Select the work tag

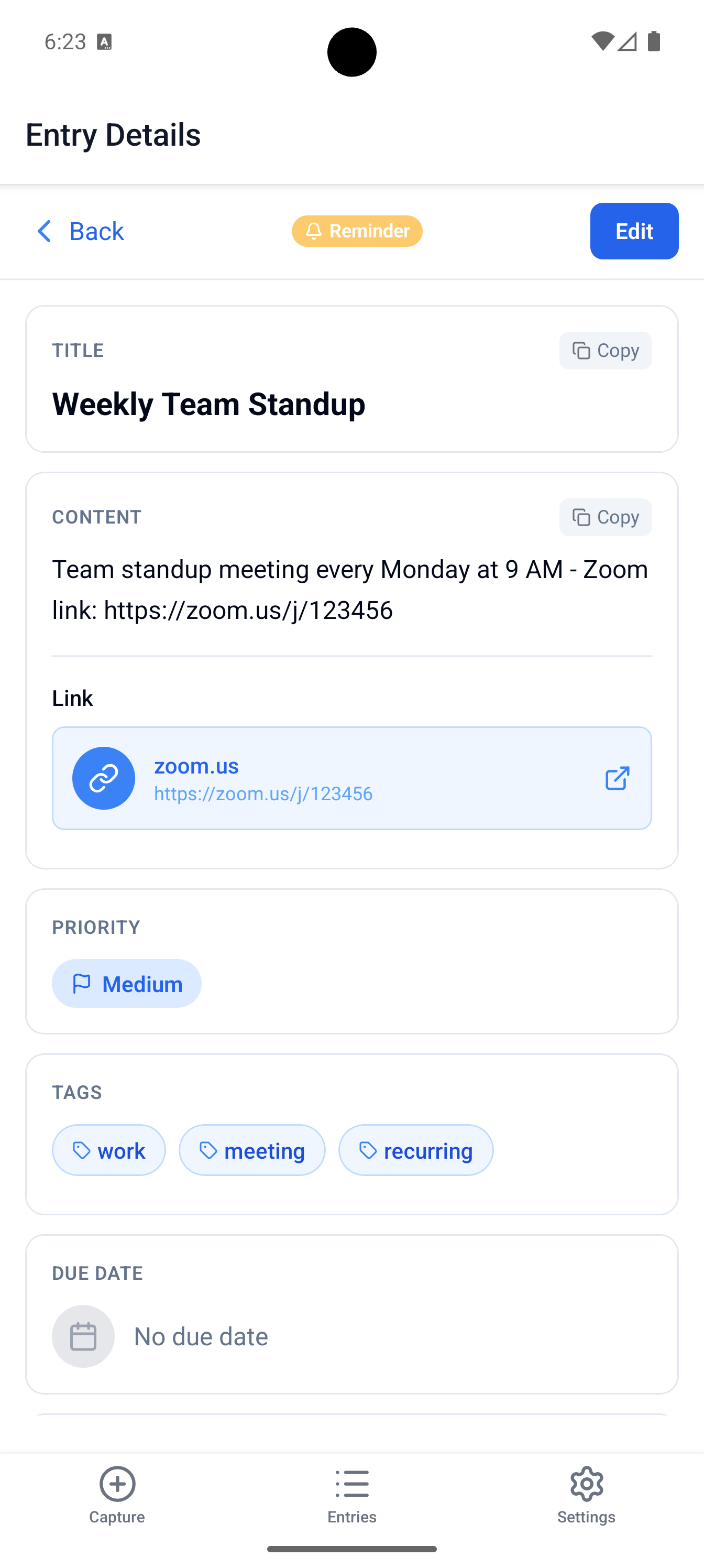coord(109,1150)
